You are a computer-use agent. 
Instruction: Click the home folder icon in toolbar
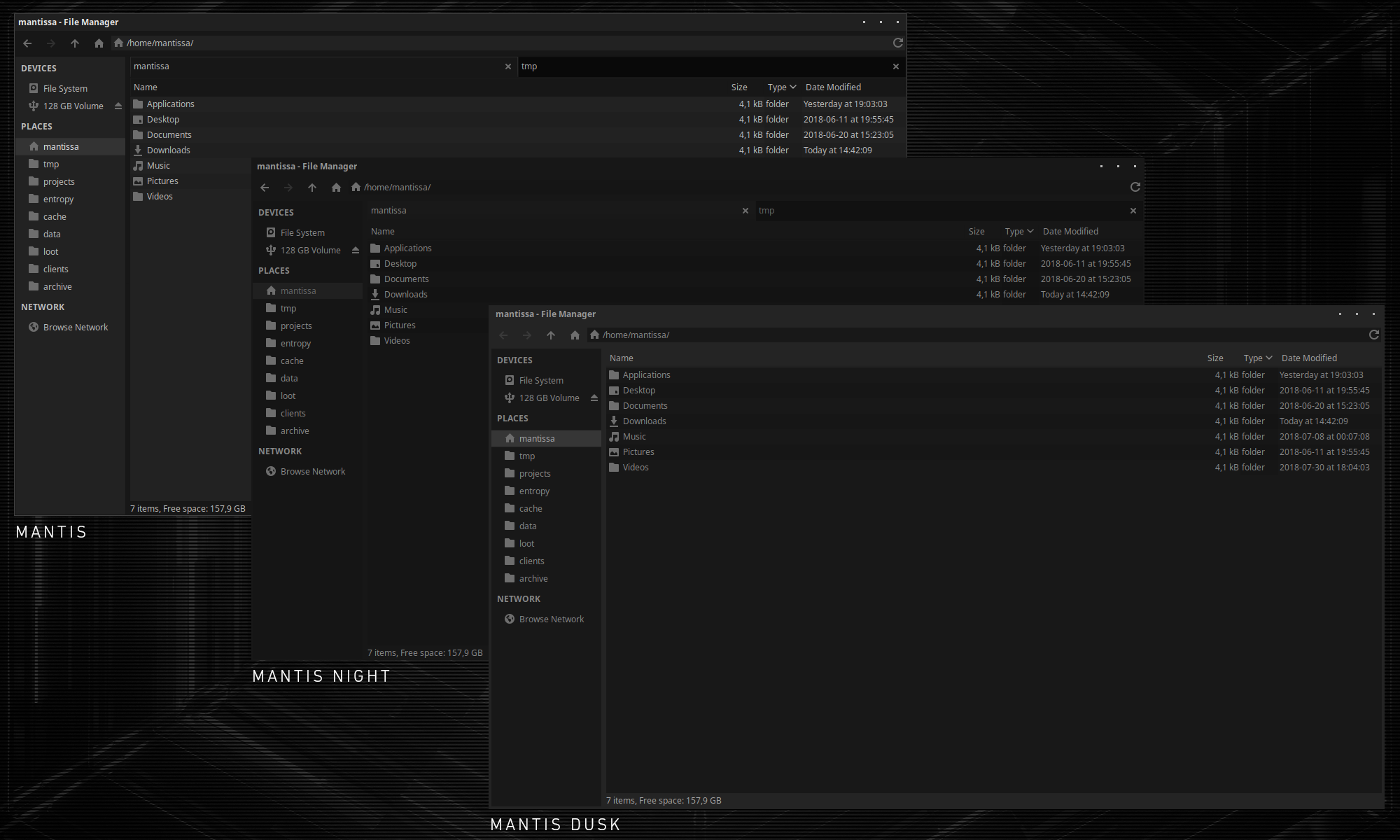pos(97,42)
